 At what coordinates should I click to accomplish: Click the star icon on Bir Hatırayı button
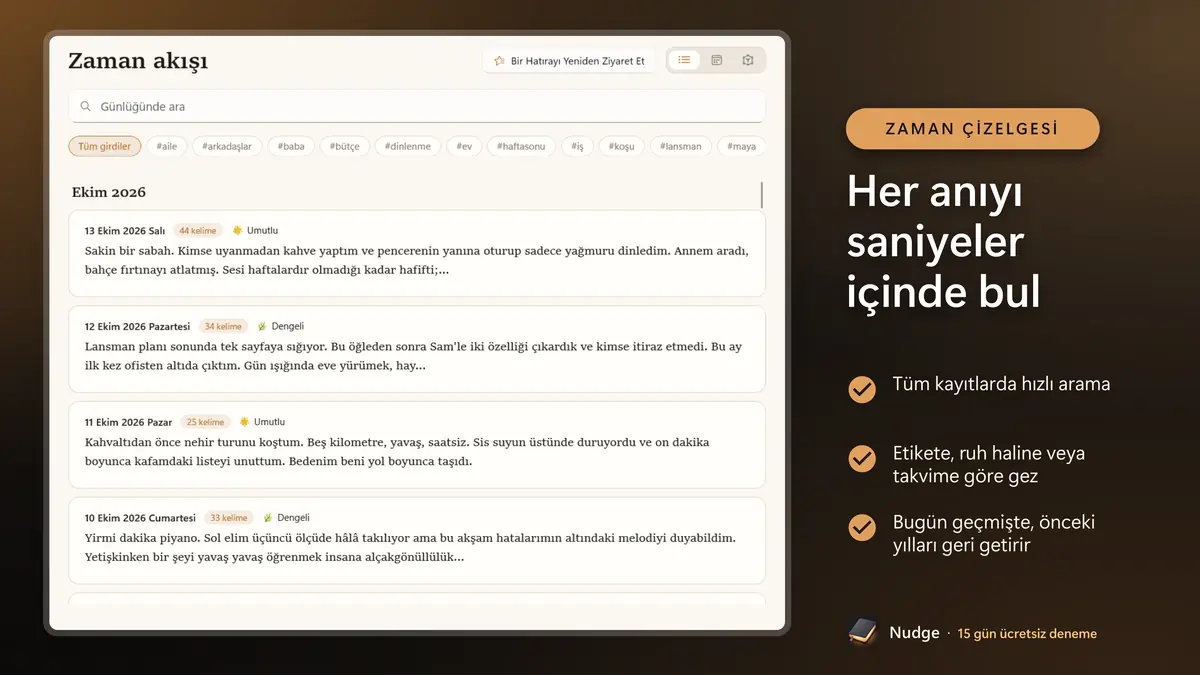(x=499, y=61)
